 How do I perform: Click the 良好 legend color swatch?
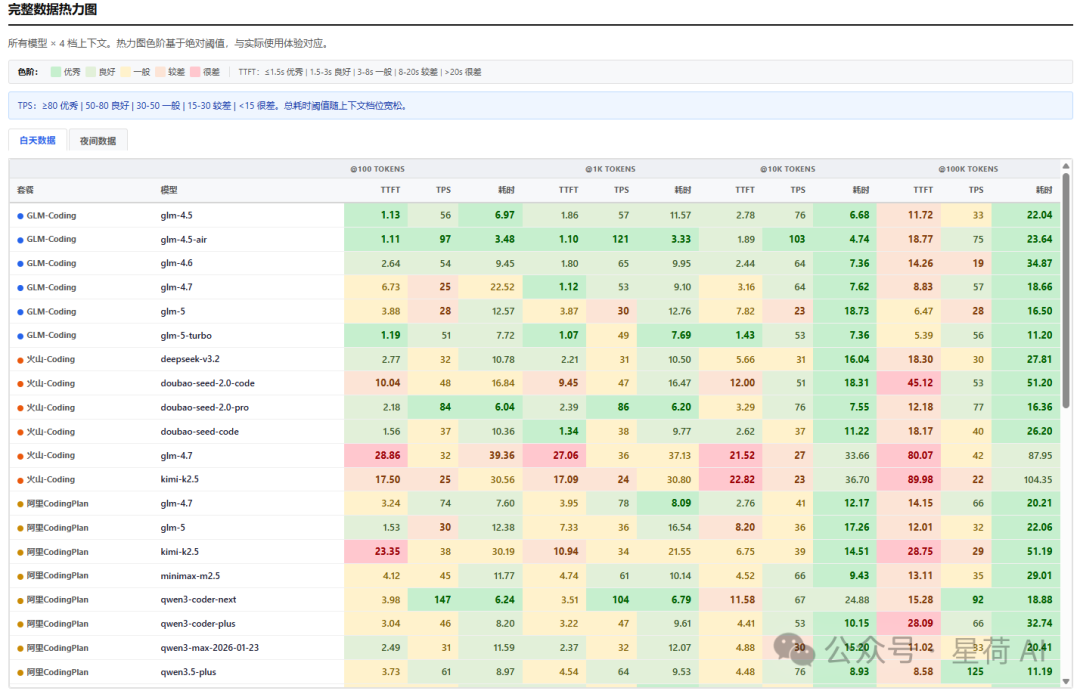(x=91, y=72)
